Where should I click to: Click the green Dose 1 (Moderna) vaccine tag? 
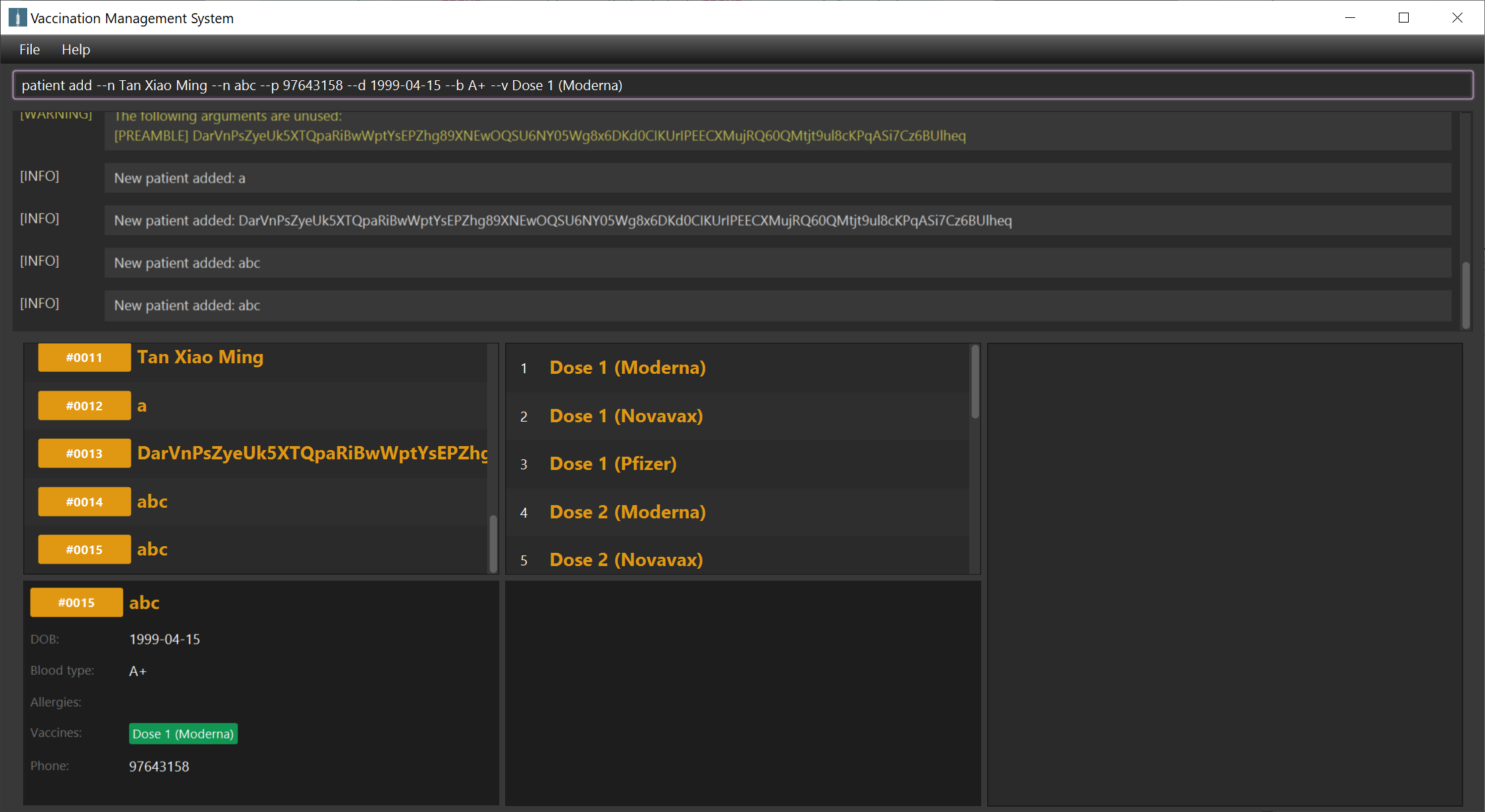tap(183, 734)
